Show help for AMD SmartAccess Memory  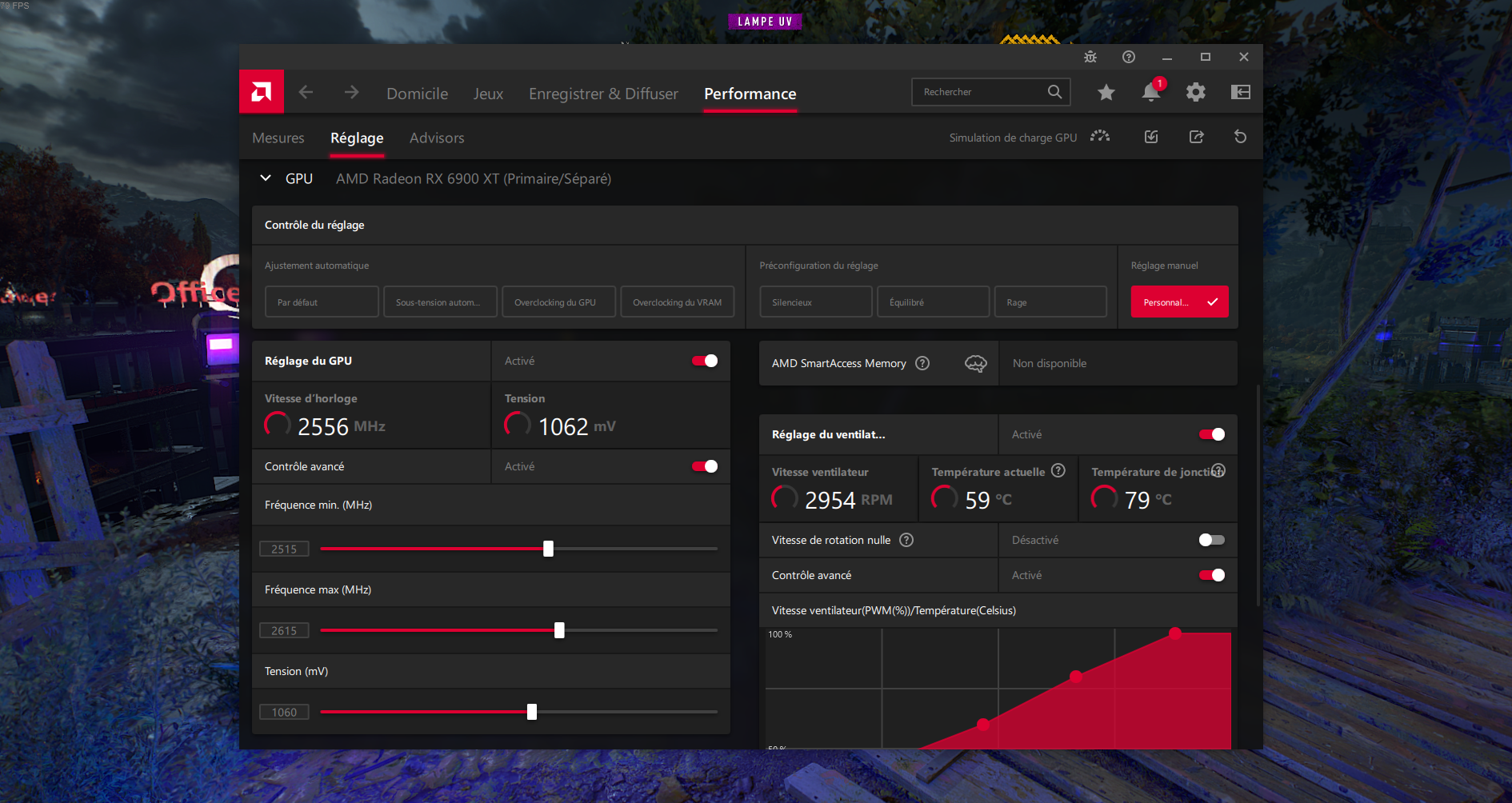click(x=922, y=363)
